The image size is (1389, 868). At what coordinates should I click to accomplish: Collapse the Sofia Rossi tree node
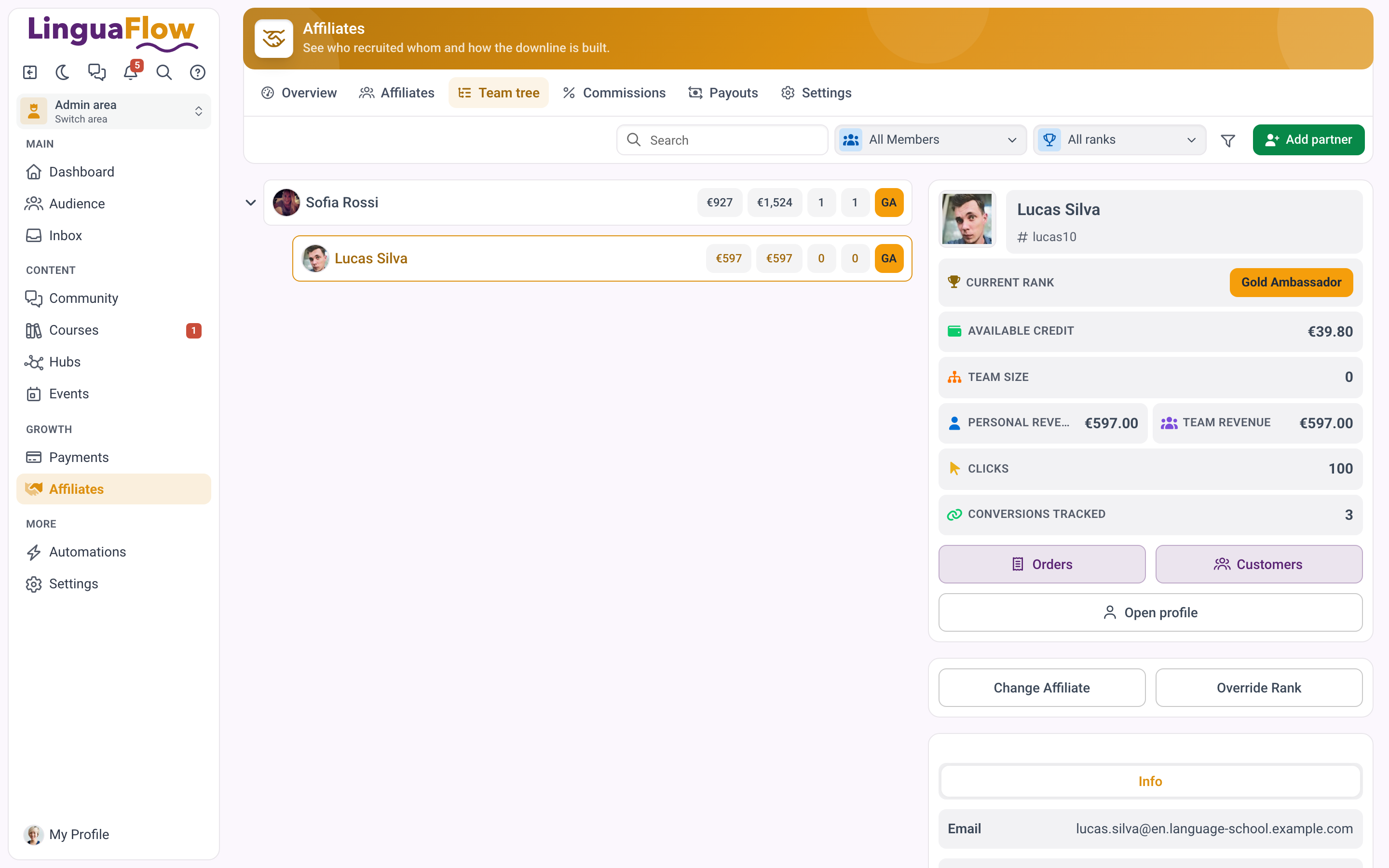[x=251, y=203]
